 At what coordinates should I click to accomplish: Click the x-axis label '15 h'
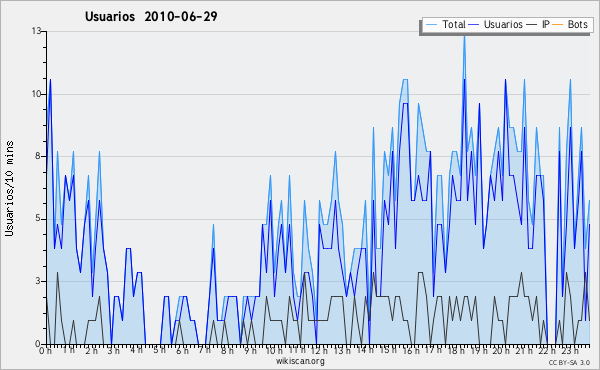(x=387, y=350)
